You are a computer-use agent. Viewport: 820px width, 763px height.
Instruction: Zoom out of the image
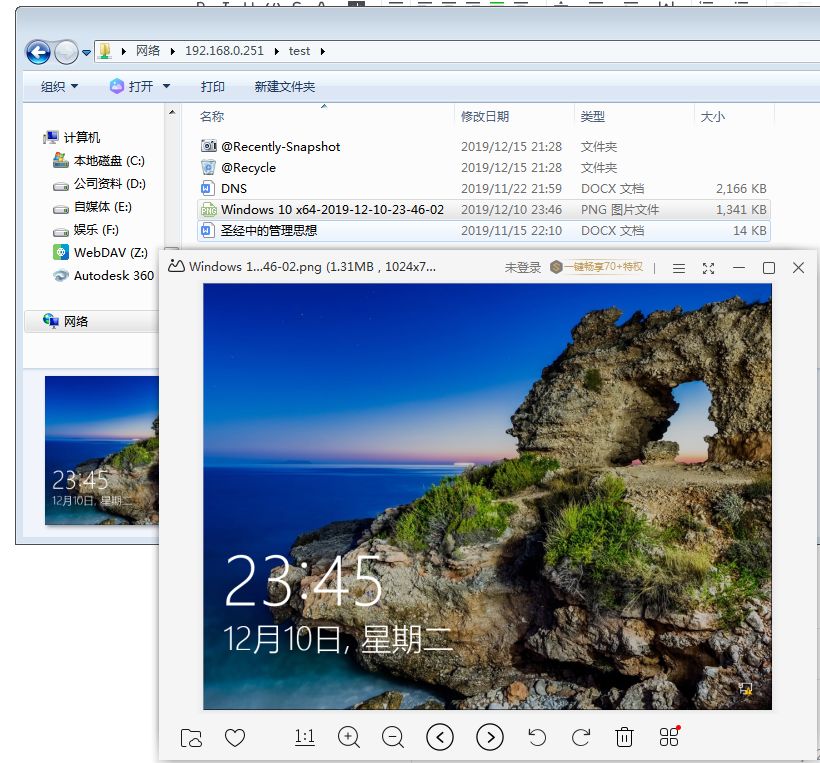[393, 738]
